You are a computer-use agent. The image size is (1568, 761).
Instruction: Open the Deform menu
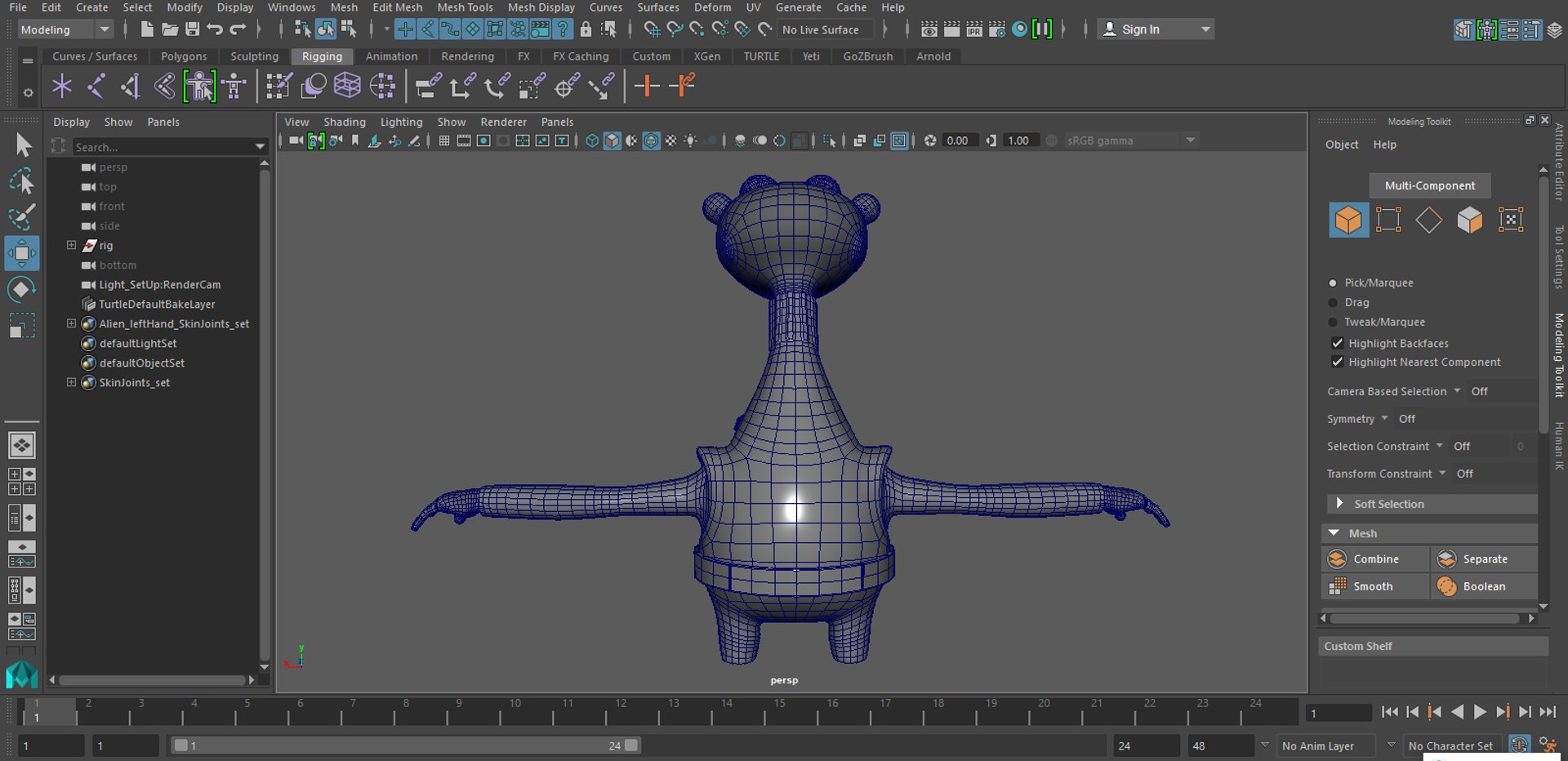[712, 7]
